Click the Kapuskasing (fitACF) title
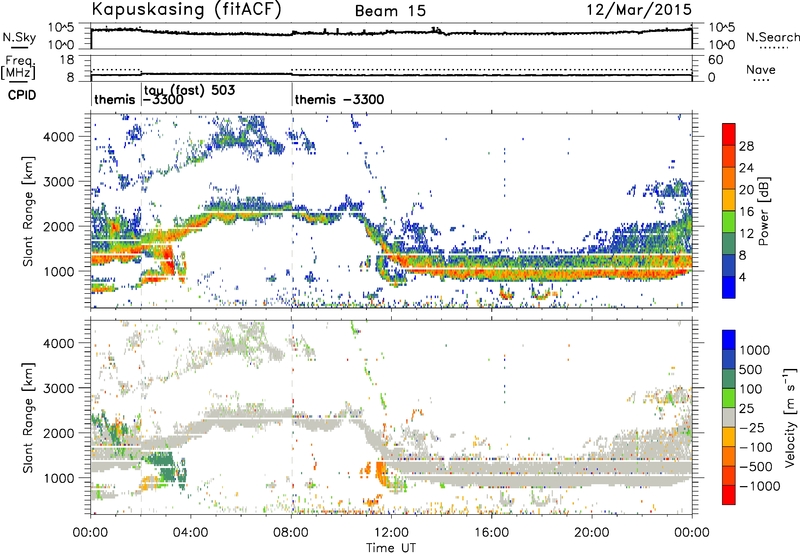800x554 pixels. point(186,9)
